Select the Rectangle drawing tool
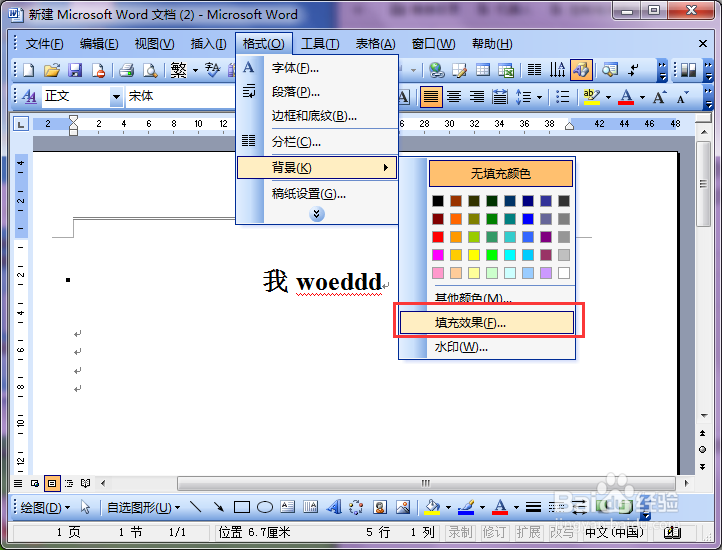Image resolution: width=722 pixels, height=550 pixels. (242, 507)
